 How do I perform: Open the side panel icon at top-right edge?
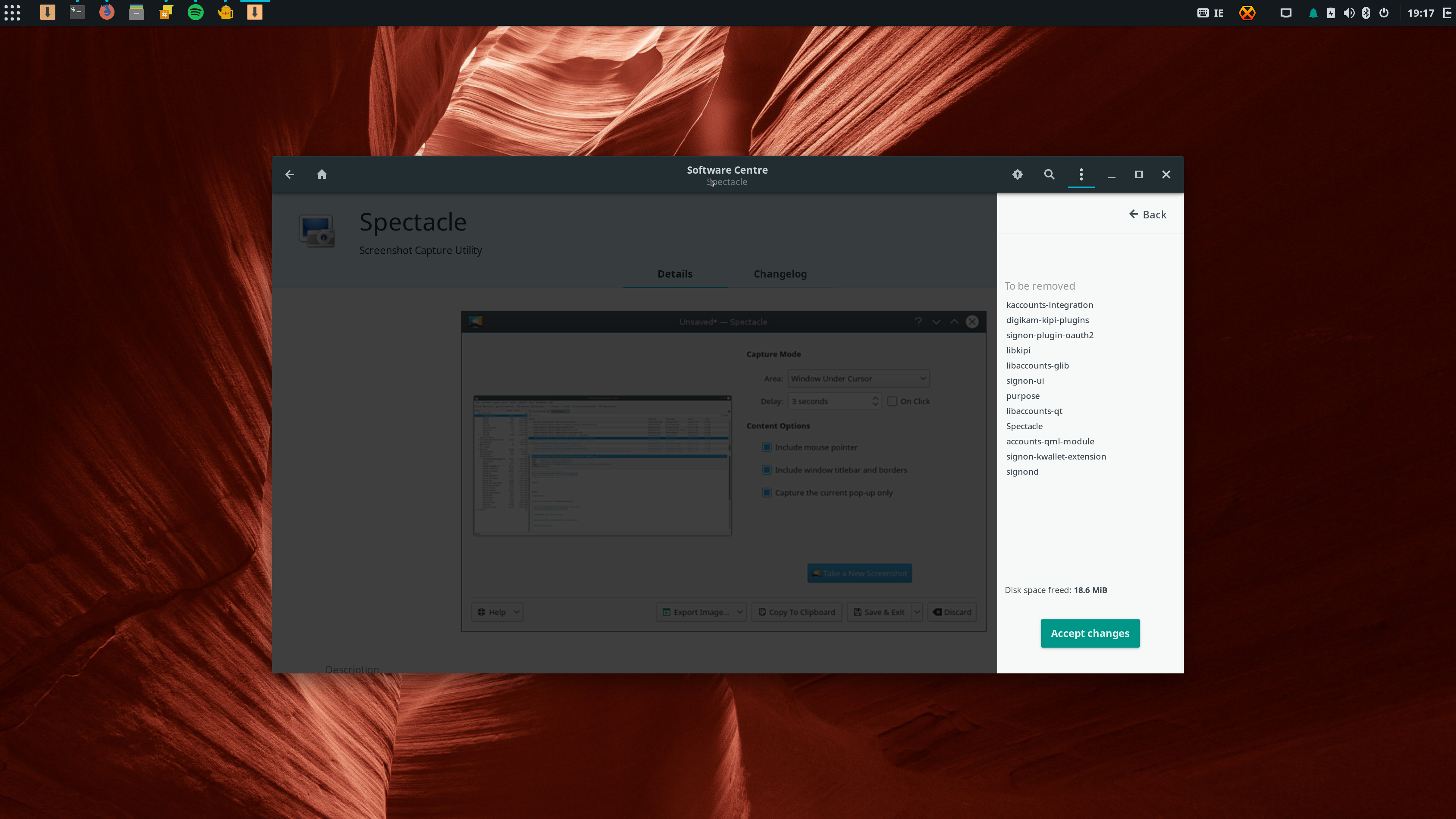pos(1447,13)
